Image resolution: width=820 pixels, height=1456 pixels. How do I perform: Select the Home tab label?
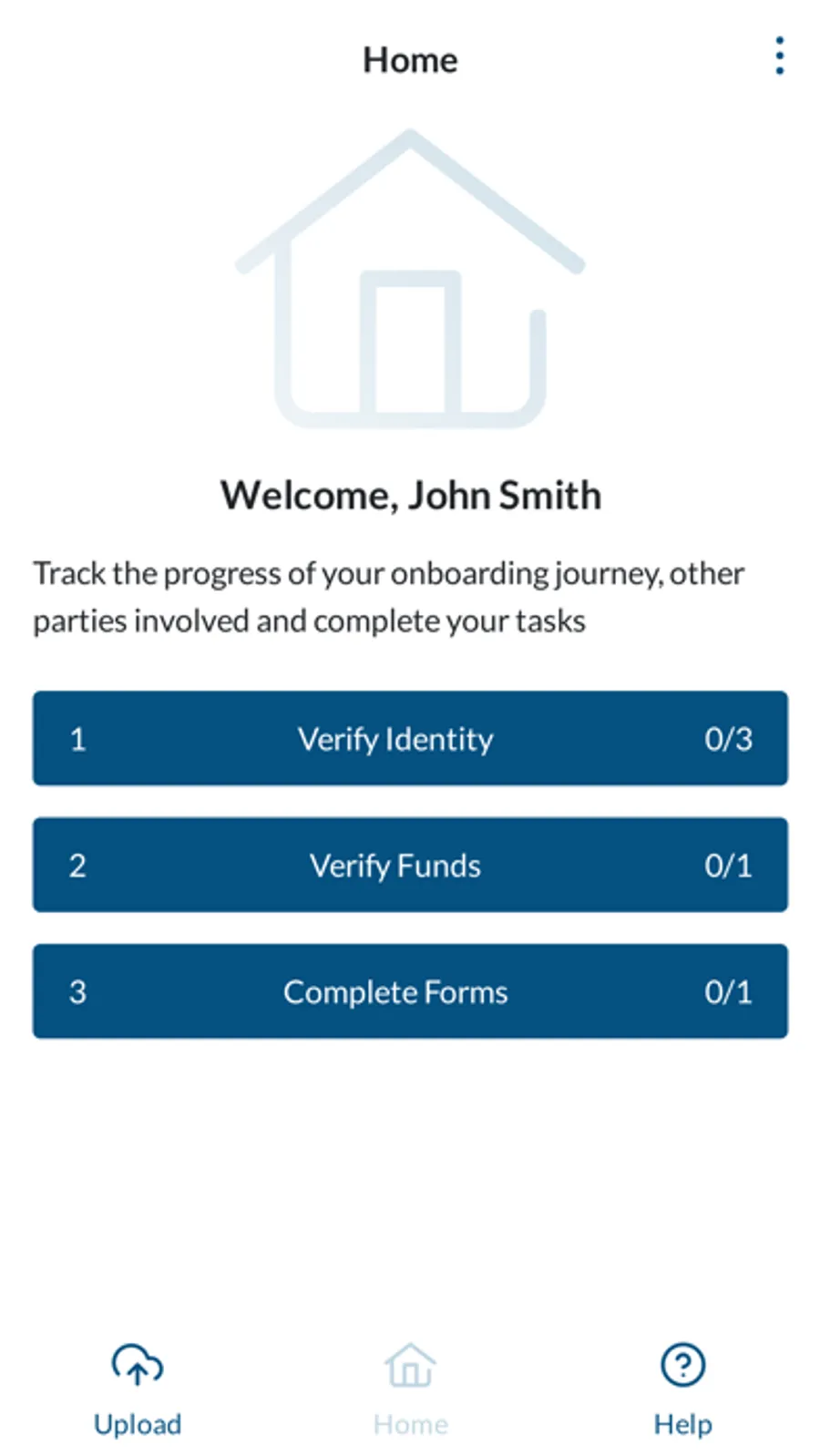[410, 1424]
